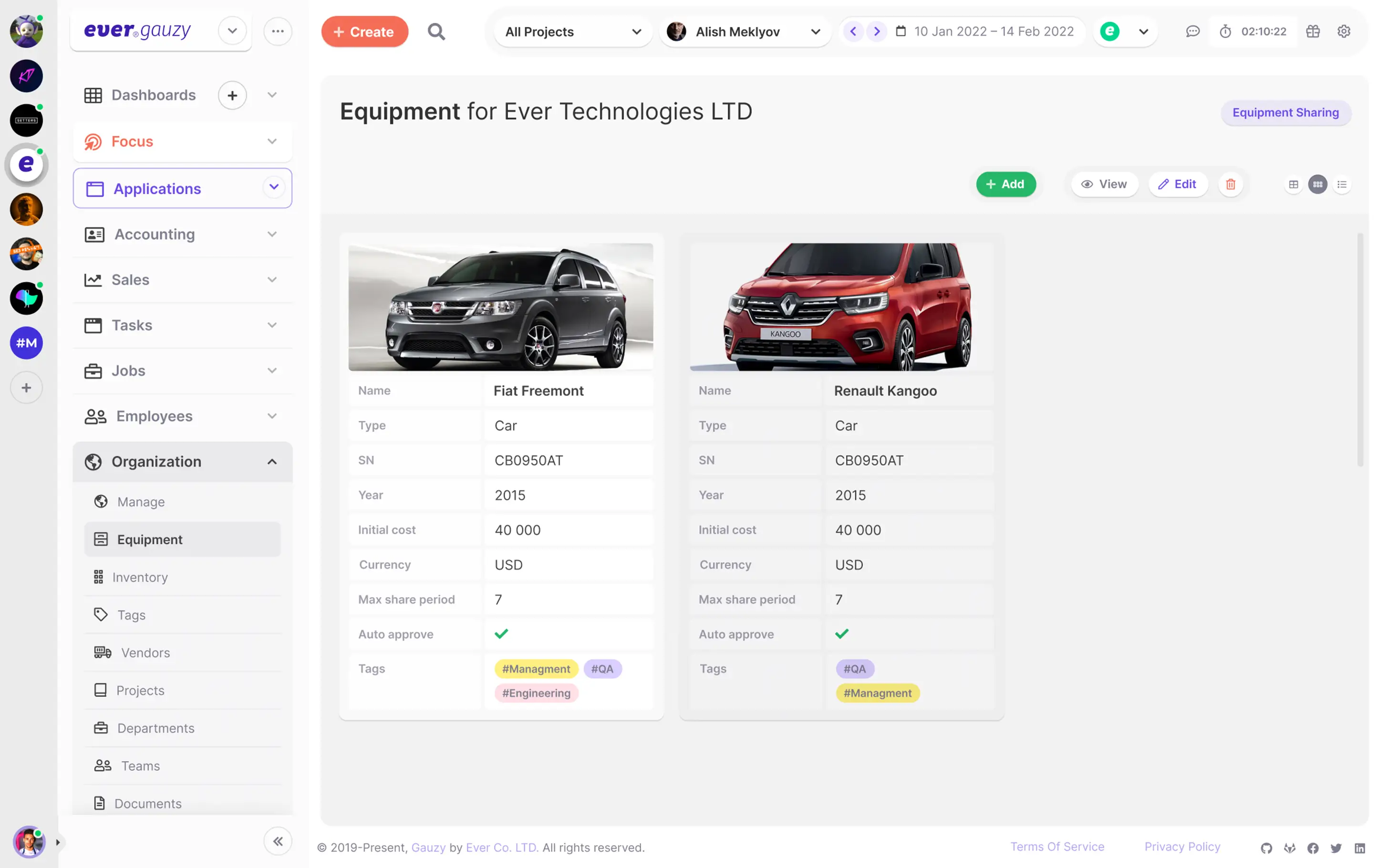
Task: Select the Renault Kangoo car image
Action: click(841, 307)
